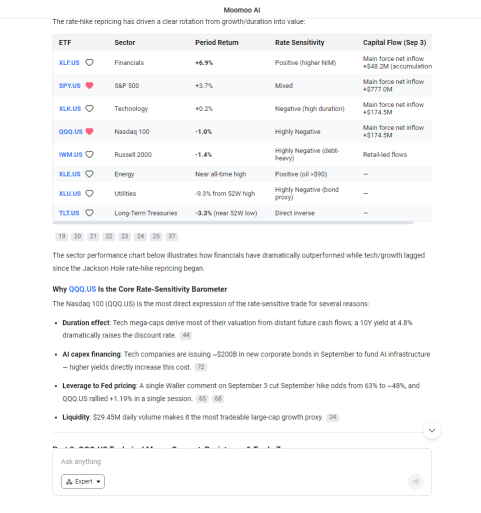Viewport: 481px width, 513px height.
Task: Select the Retail-led flows cell
Action: click(x=385, y=155)
